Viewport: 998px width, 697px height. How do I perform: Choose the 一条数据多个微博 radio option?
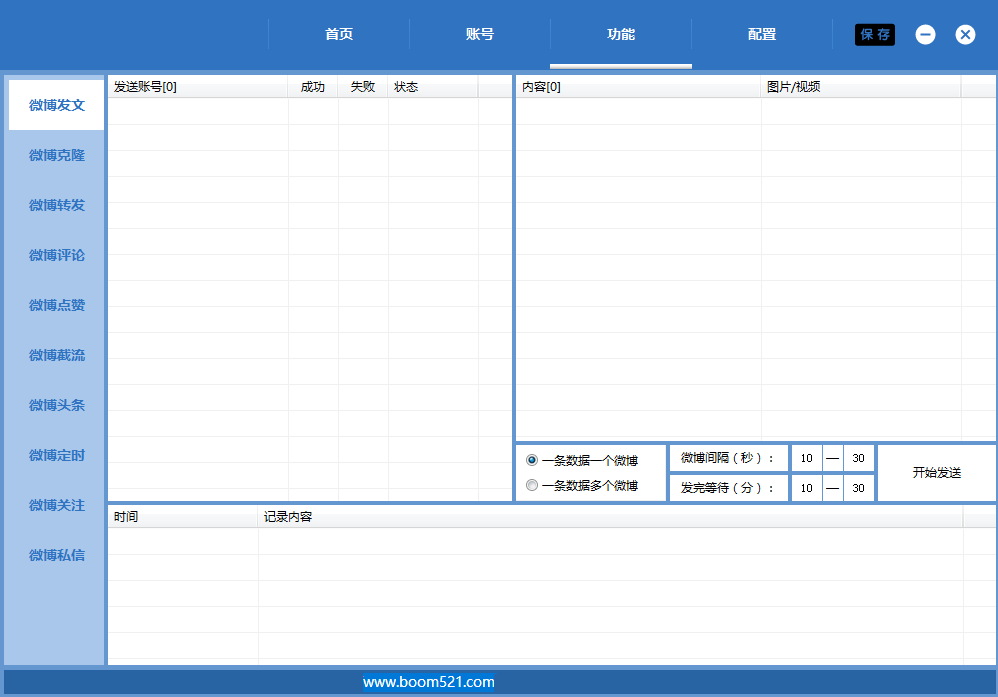coord(582,486)
